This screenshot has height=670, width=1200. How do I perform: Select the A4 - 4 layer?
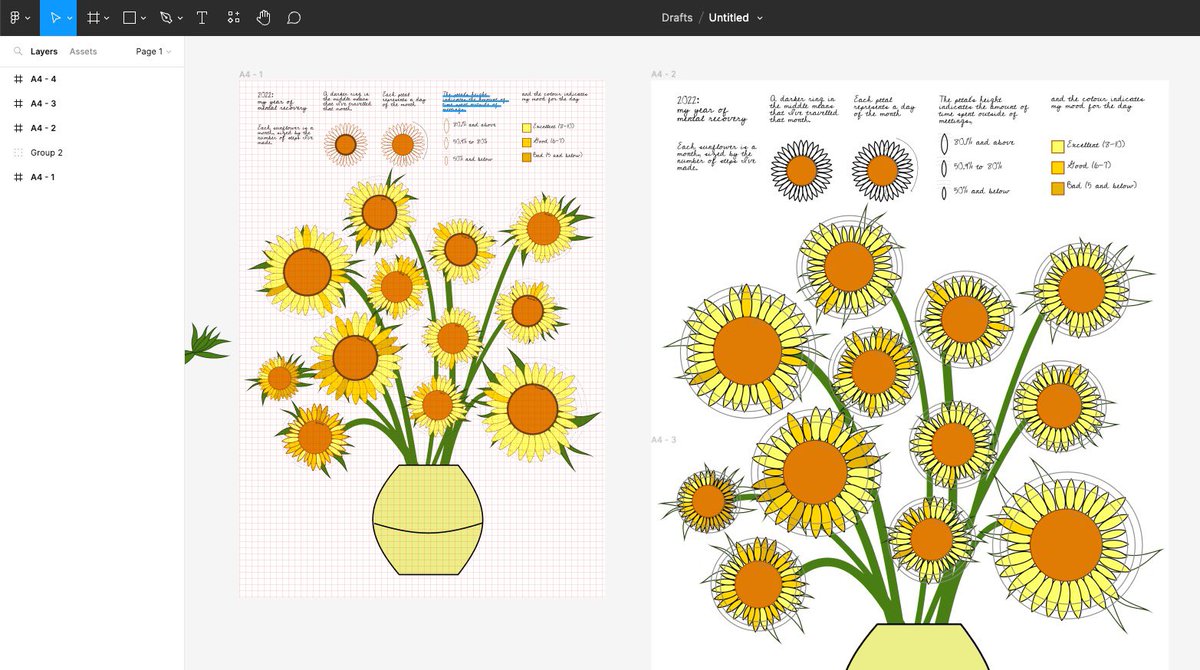point(92,79)
